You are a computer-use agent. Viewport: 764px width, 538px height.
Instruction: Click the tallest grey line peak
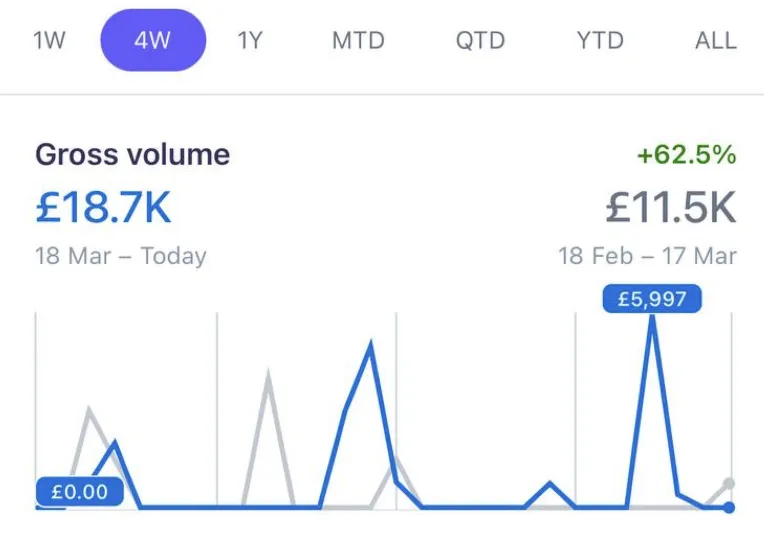[x=267, y=375]
